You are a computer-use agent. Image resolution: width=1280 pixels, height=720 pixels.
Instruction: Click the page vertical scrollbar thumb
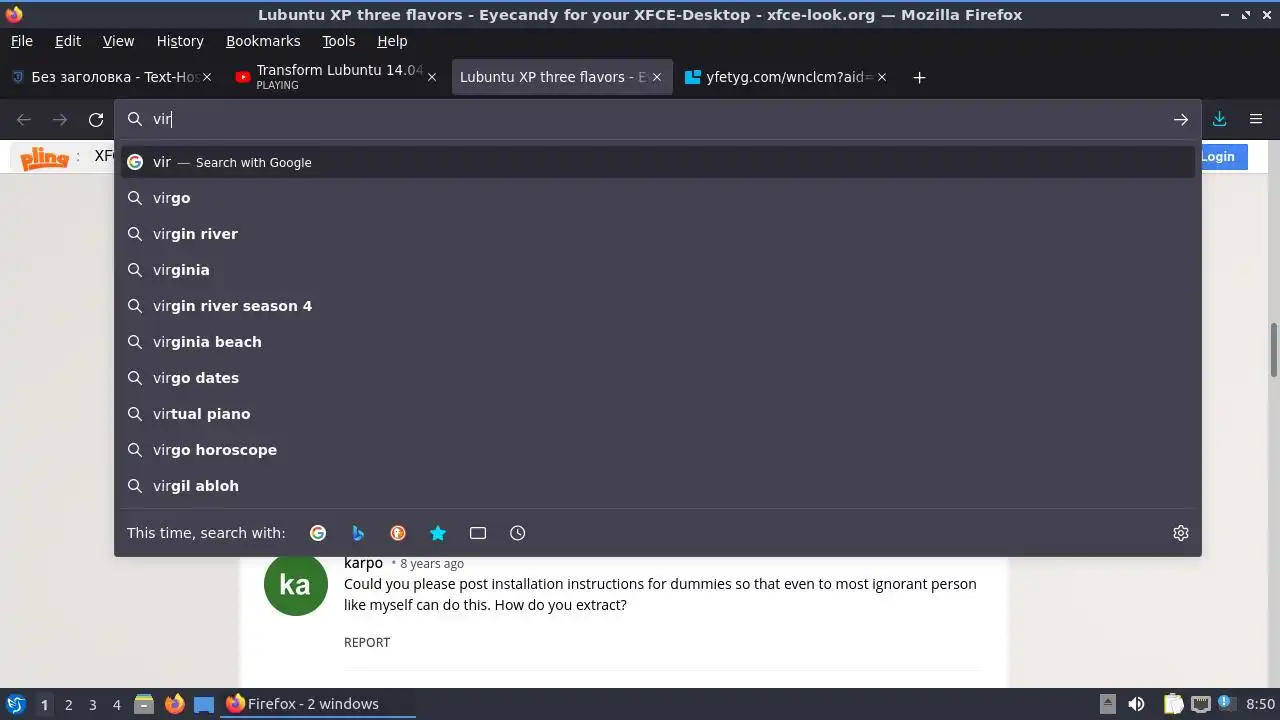pos(1274,350)
